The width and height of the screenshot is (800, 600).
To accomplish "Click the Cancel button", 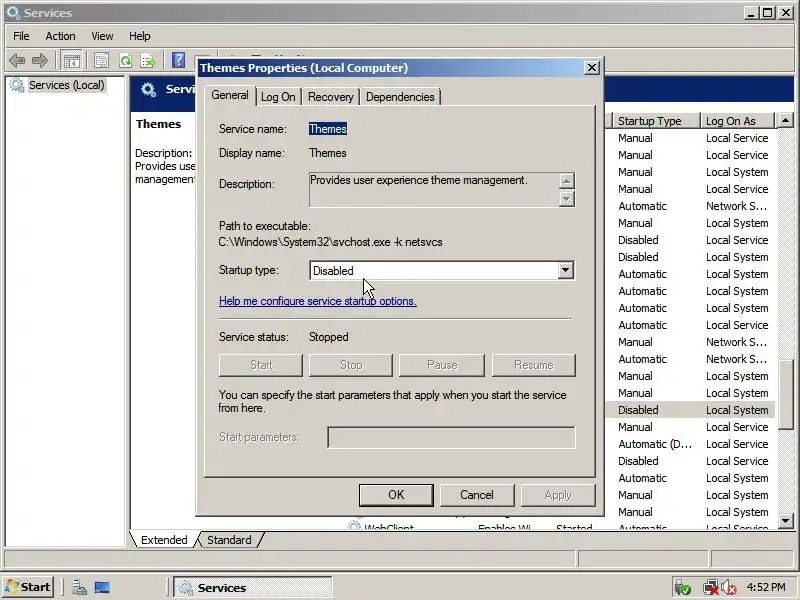I will click(x=477, y=495).
